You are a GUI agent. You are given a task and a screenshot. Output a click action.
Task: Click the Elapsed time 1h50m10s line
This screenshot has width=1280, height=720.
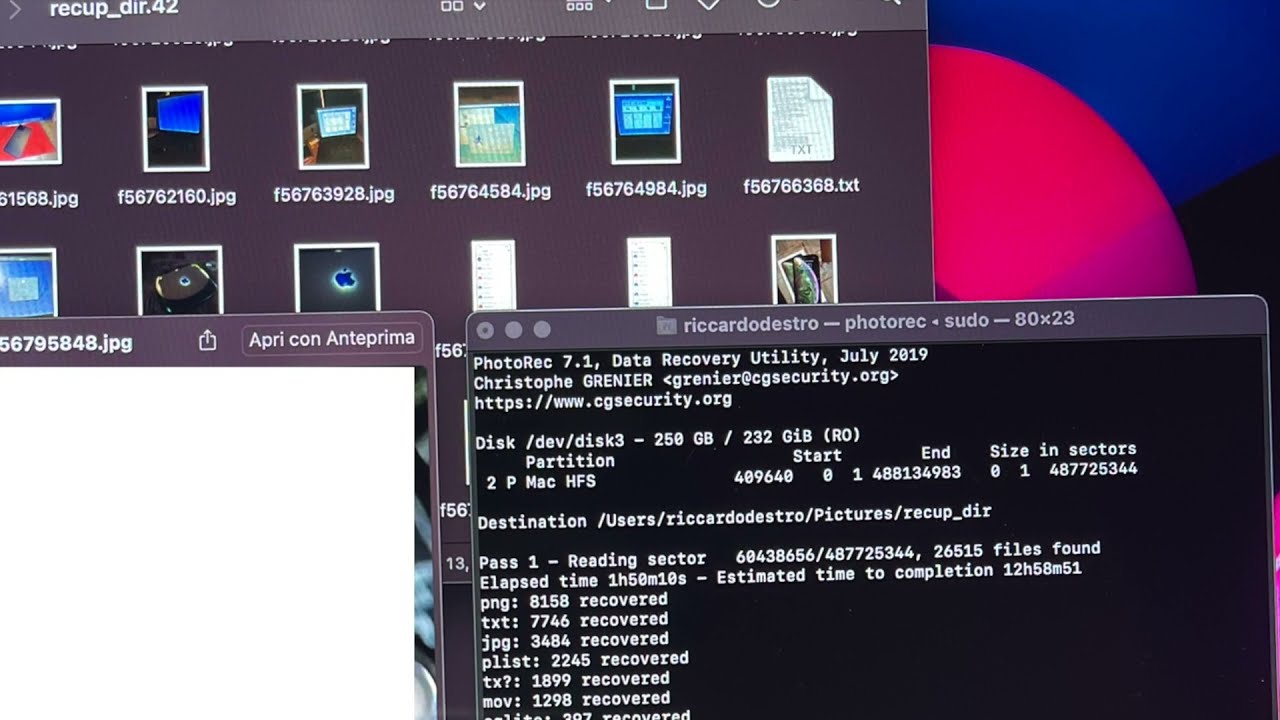(x=780, y=576)
